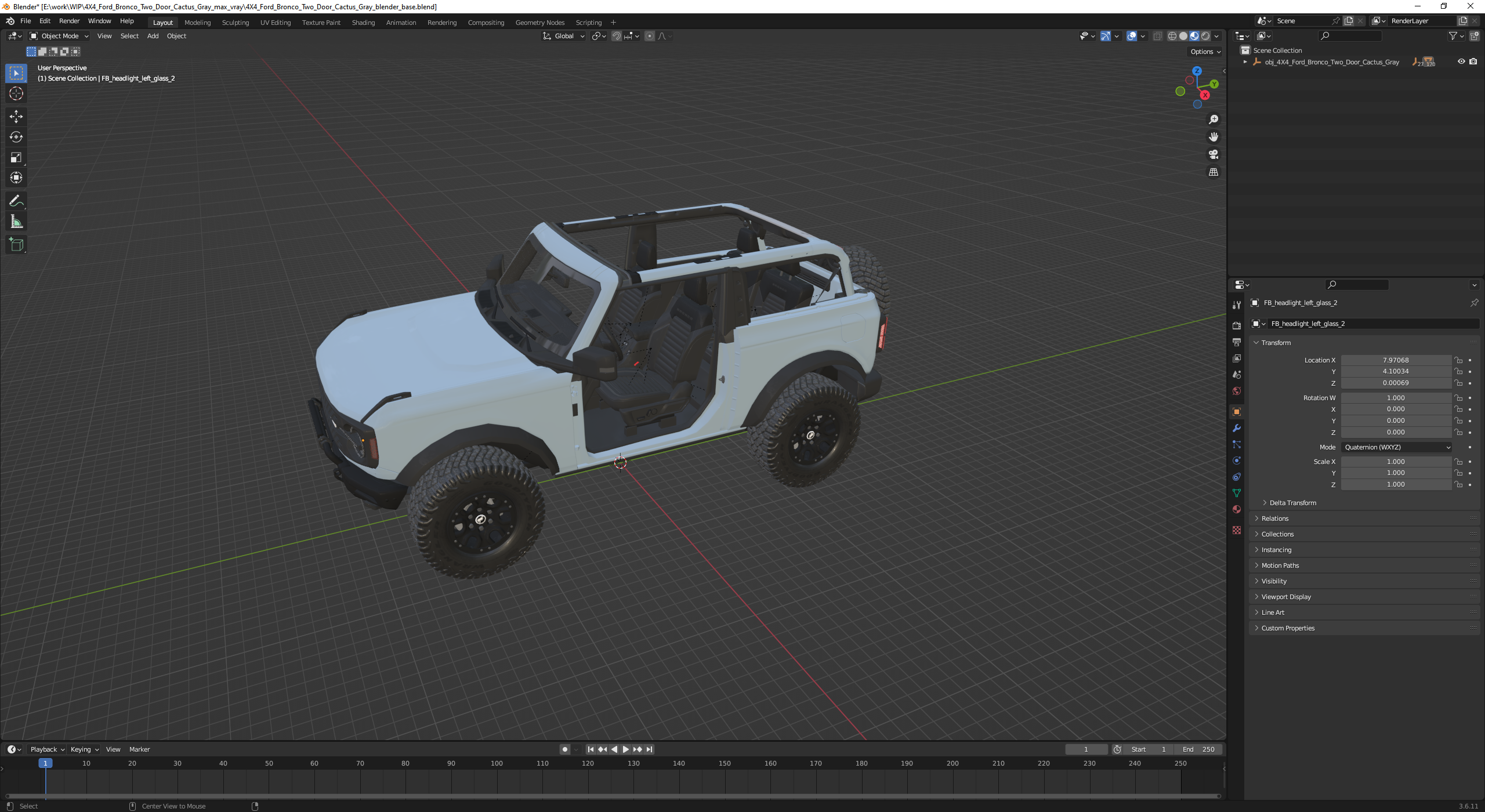1485x812 pixels.
Task: Enable the snapping magnet toggle
Action: pyautogui.click(x=617, y=36)
